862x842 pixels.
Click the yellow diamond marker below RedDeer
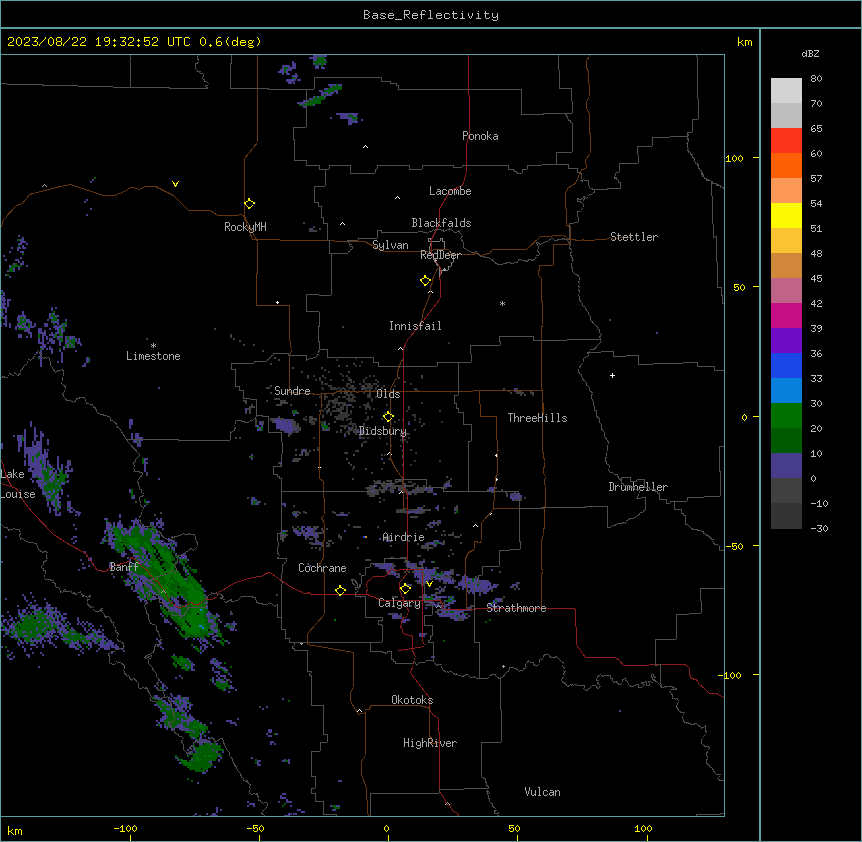426,281
